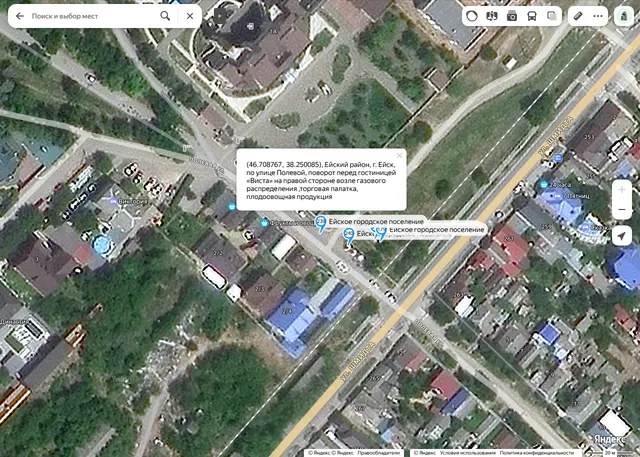The image size is (640, 457).
Task: Open routes via the map-with-arrows icon
Action: [492, 16]
